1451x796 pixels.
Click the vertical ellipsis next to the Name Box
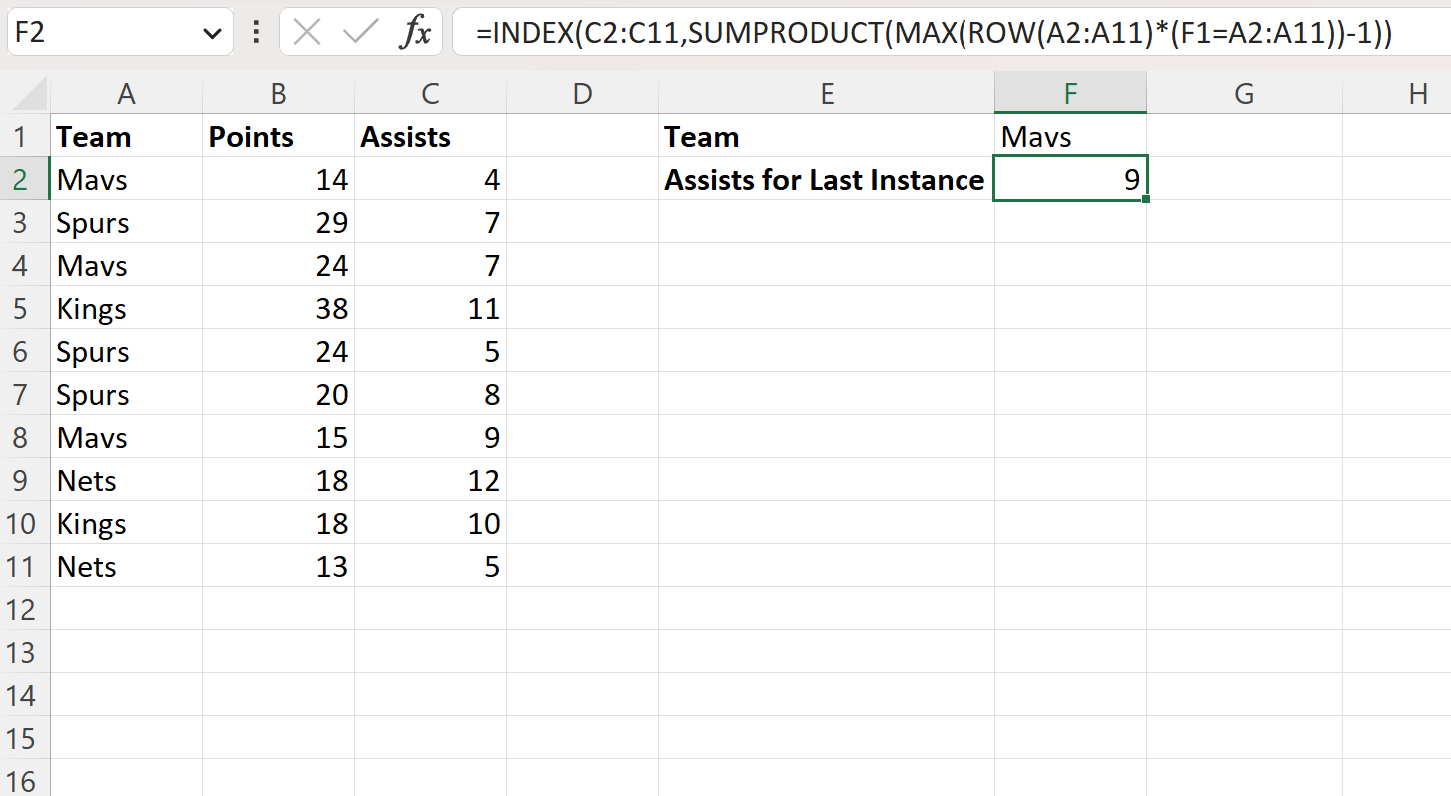coord(255,31)
